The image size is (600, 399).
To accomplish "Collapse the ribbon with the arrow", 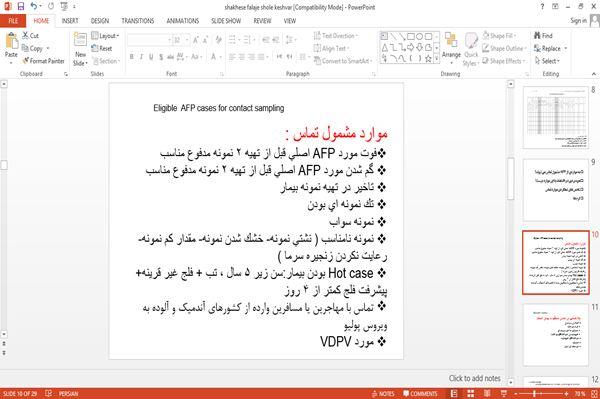I will 594,74.
